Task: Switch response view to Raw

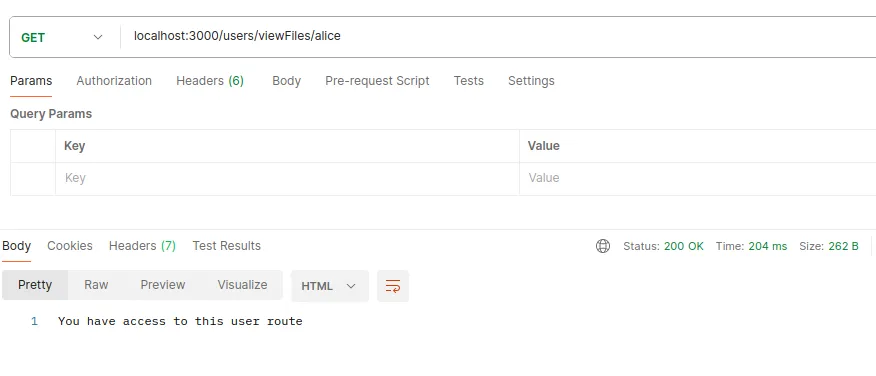Action: [x=96, y=285]
